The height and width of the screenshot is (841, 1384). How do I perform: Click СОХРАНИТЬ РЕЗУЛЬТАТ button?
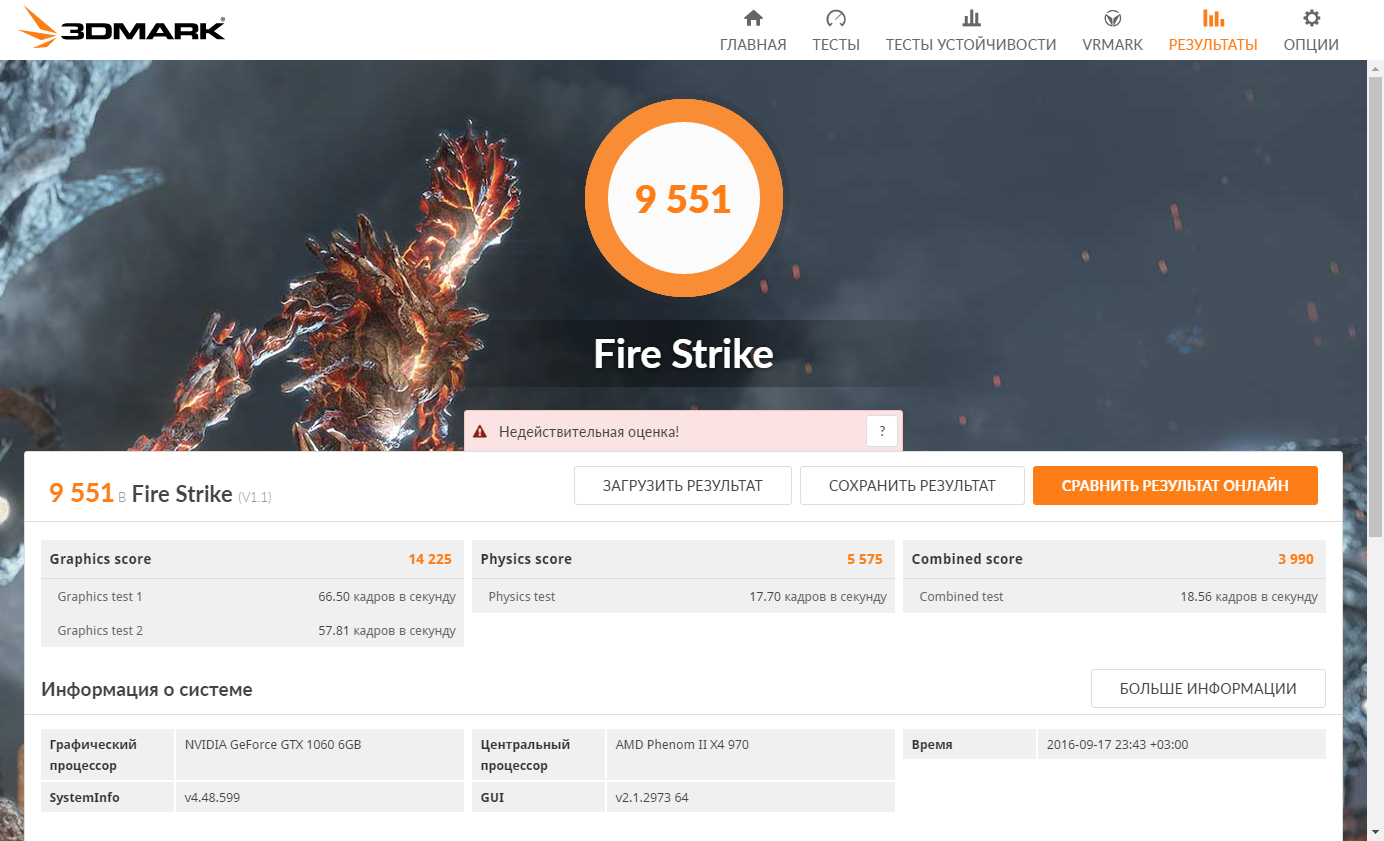[x=912, y=486]
